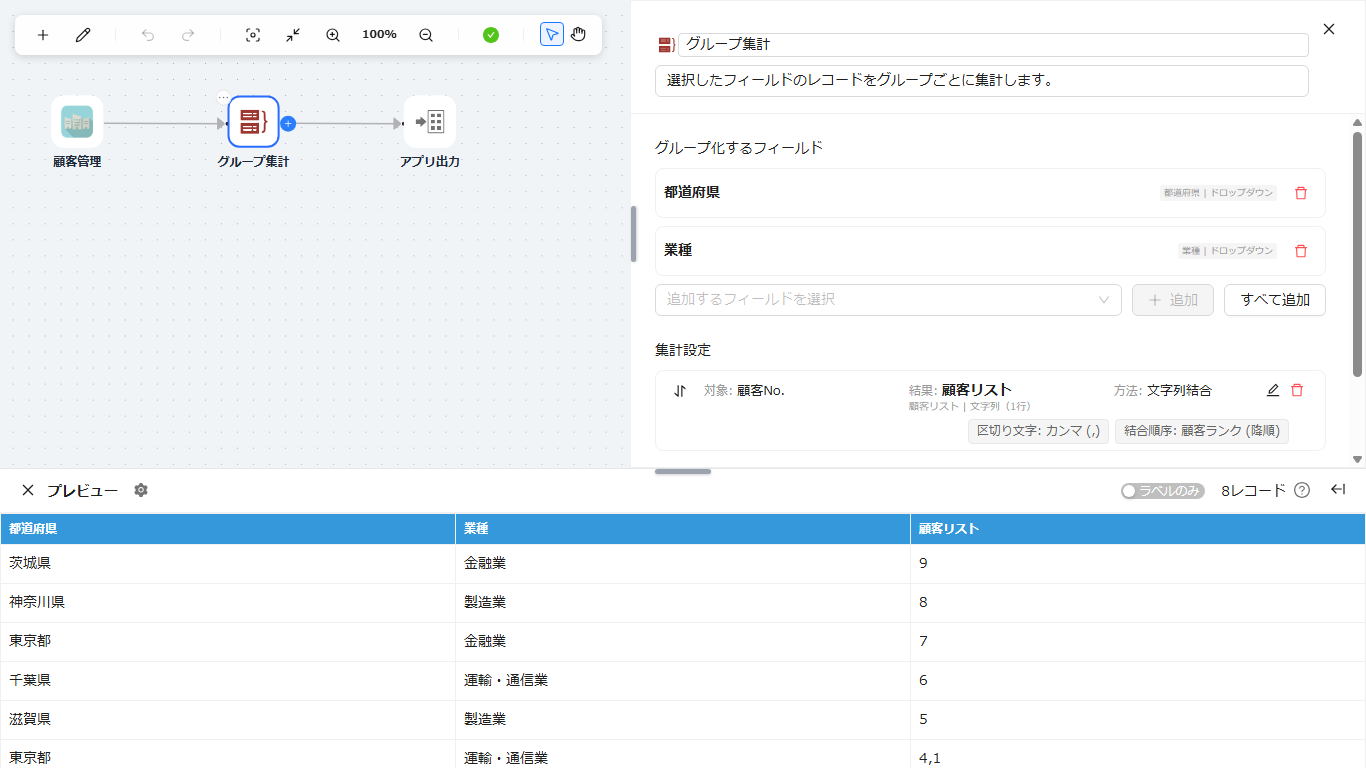Select the hand pan tool
The image size is (1366, 768).
point(579,35)
